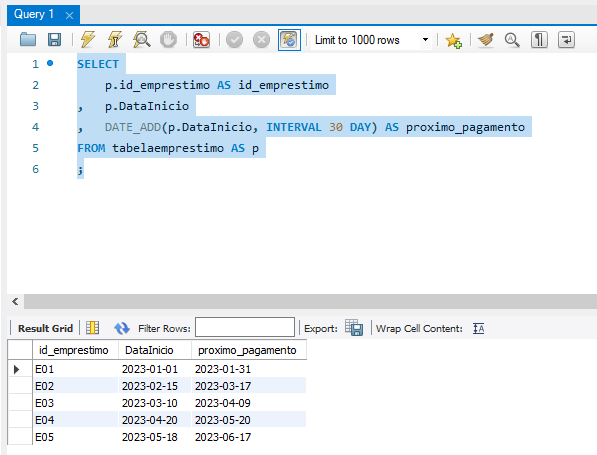Image resolution: width=597 pixels, height=455 pixels.
Task: Toggle stop-on-error script execution icon
Action: pyautogui.click(x=201, y=40)
